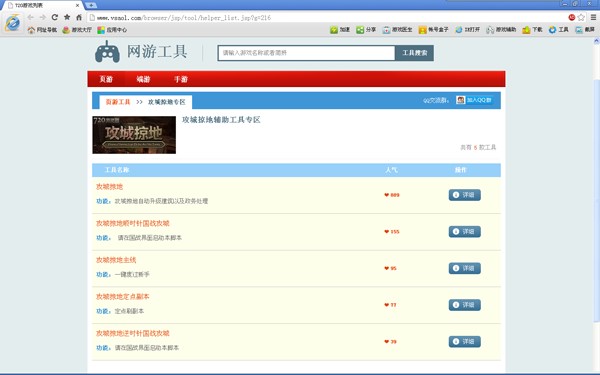600x375 pixels.
Task: Click the gamepad 网游工具 logo
Action: click(x=141, y=52)
